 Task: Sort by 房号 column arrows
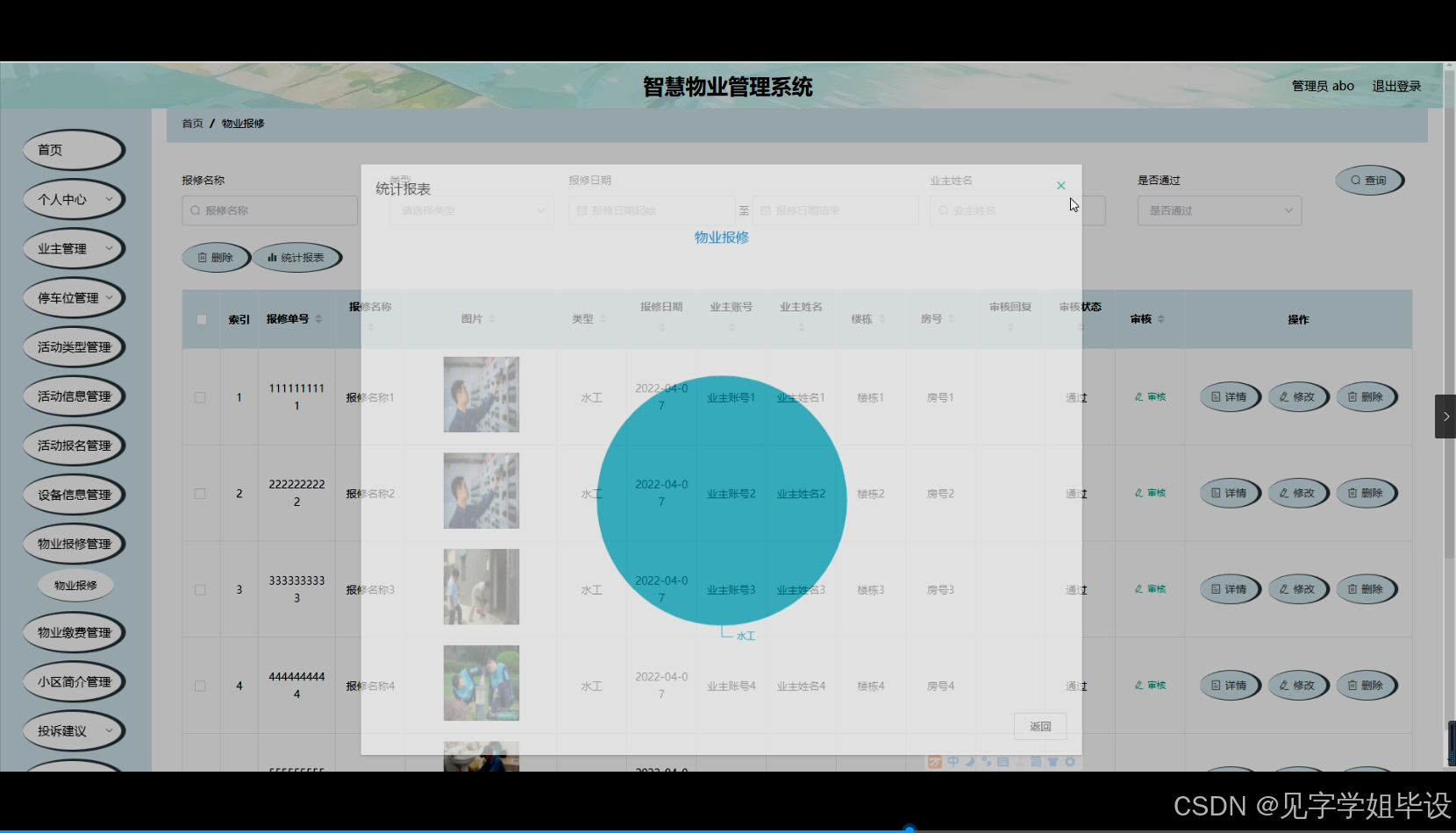tap(952, 319)
